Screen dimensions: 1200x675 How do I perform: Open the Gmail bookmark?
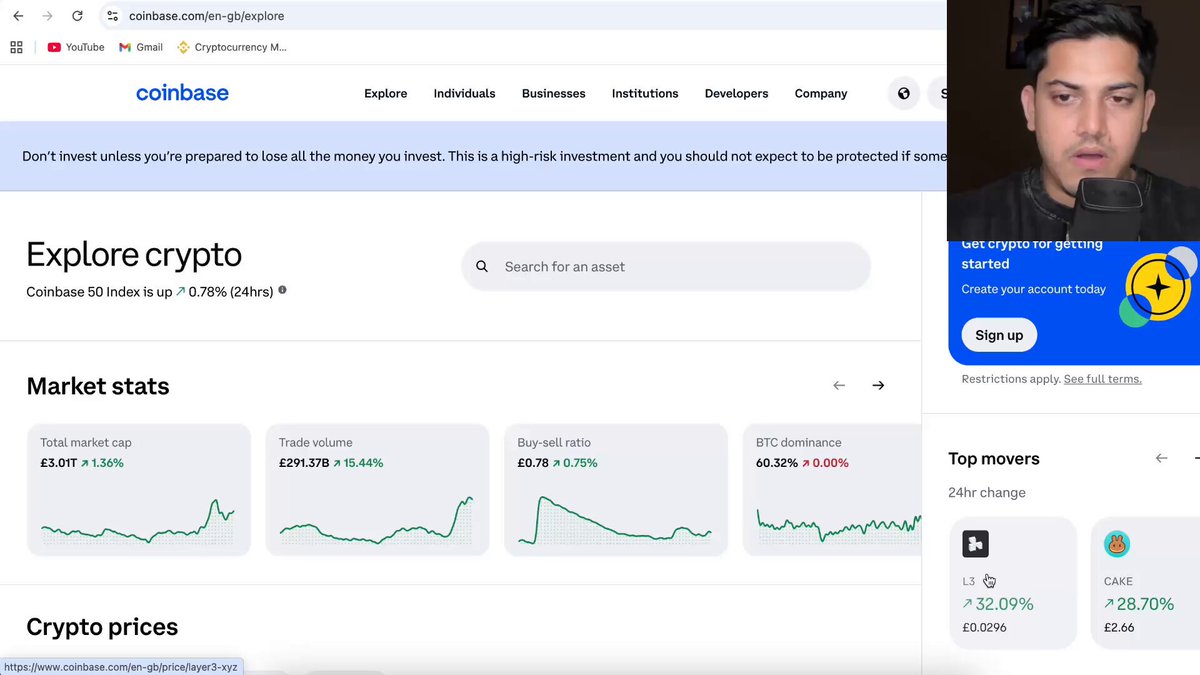click(x=141, y=47)
